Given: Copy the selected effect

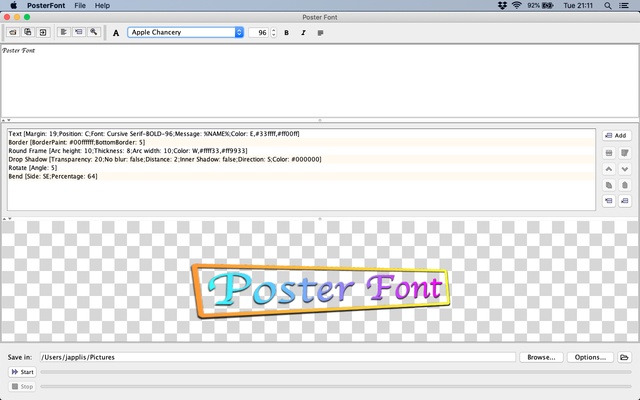Looking at the screenshot, I should tap(609, 185).
